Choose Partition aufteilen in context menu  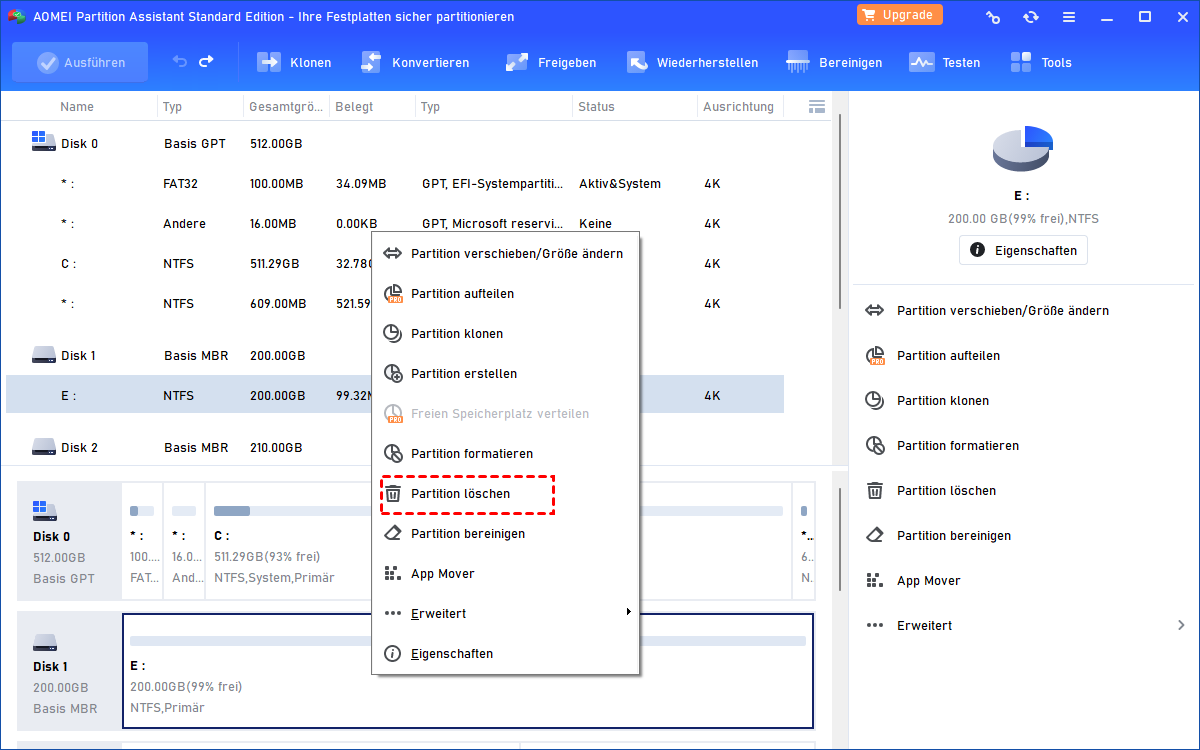point(505,294)
